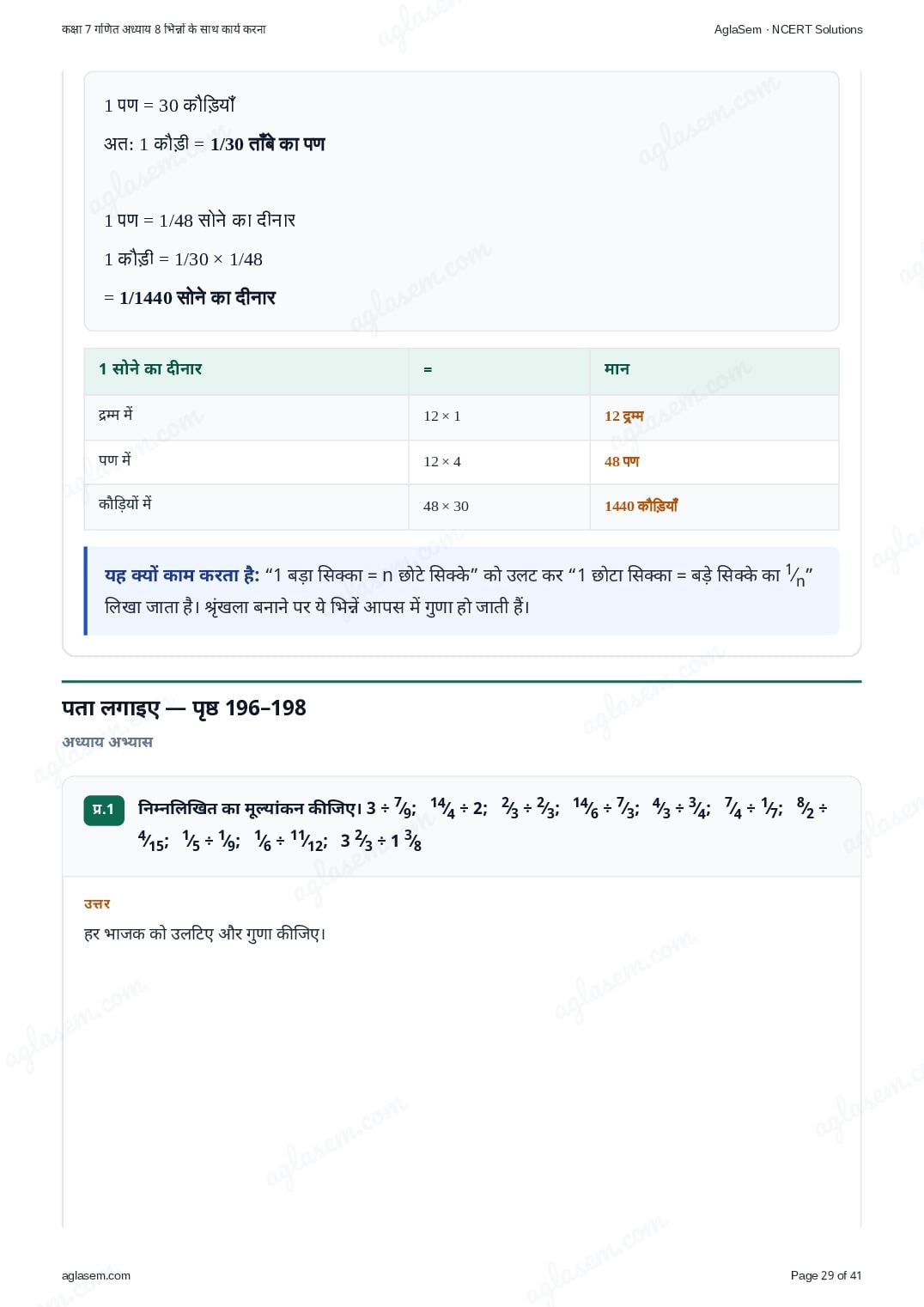
Task: Click the 12 द्रम्म value cell
Action: point(624,416)
